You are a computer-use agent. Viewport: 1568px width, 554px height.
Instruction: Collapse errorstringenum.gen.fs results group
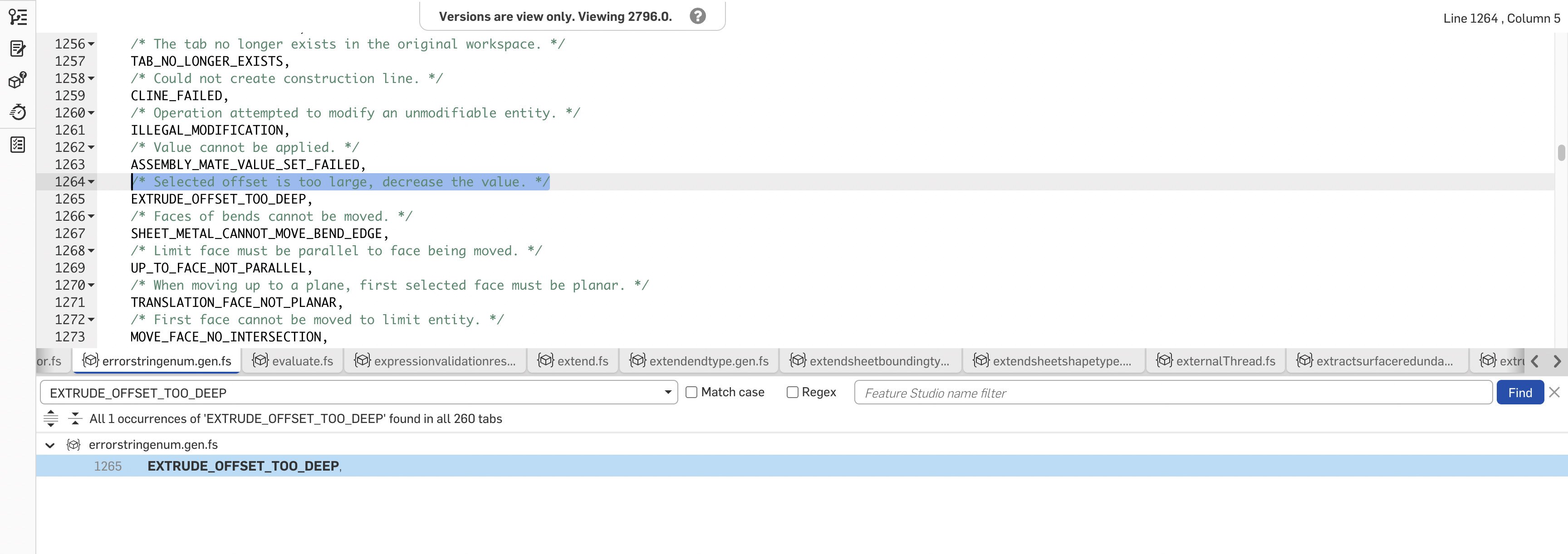coord(50,445)
